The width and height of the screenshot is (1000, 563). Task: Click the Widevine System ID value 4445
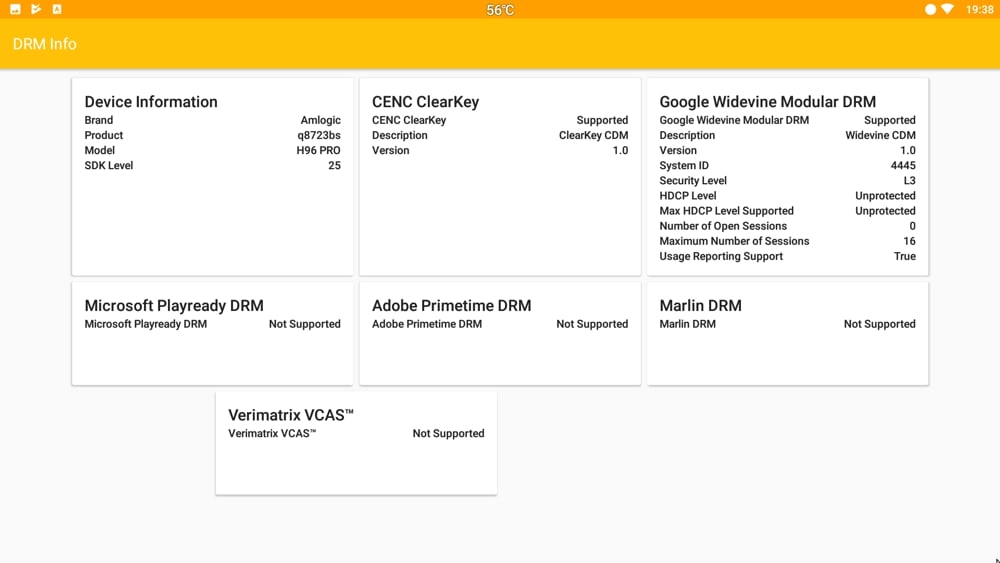click(x=903, y=166)
